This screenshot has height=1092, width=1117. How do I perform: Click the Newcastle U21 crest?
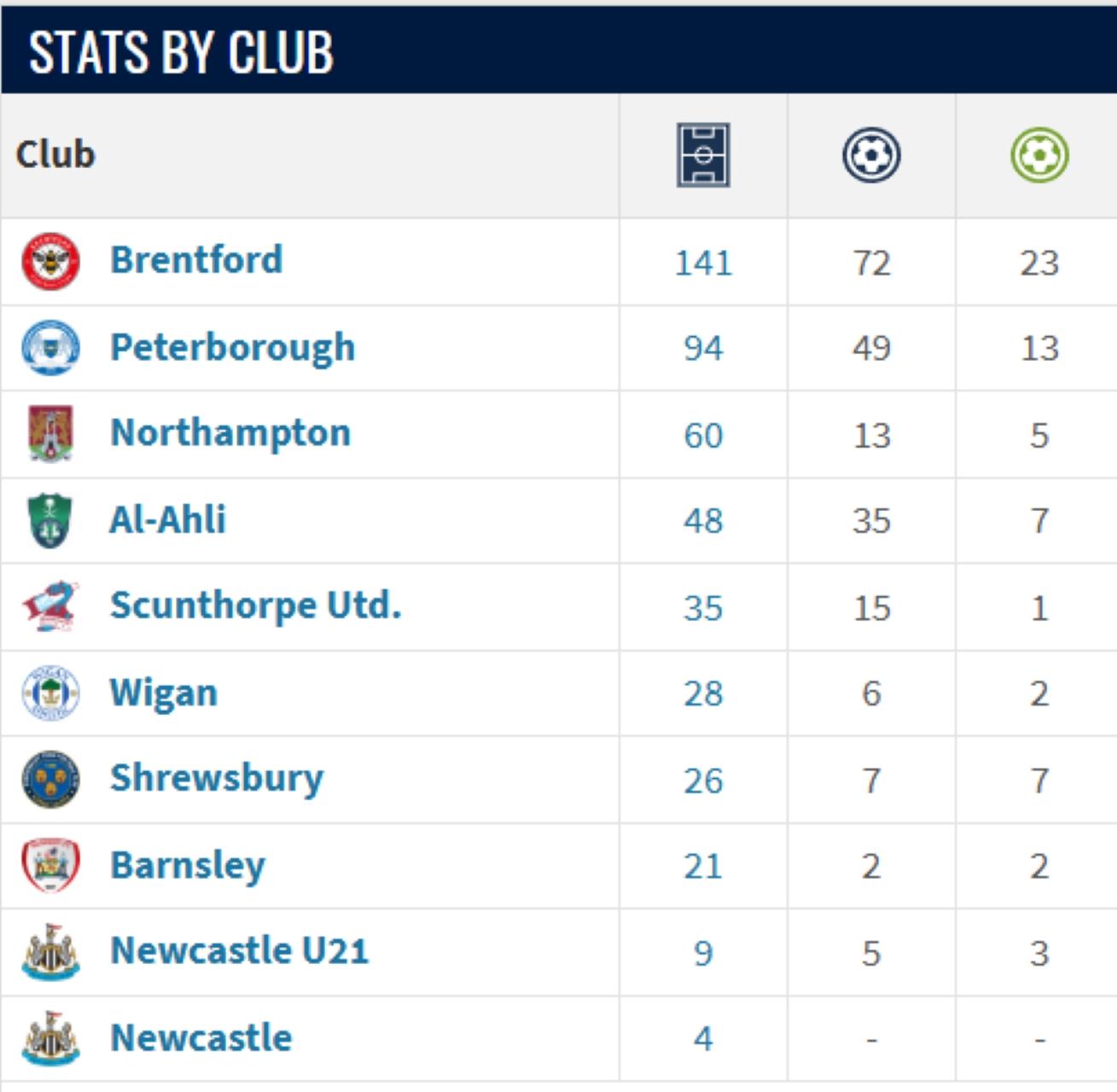pos(50,952)
